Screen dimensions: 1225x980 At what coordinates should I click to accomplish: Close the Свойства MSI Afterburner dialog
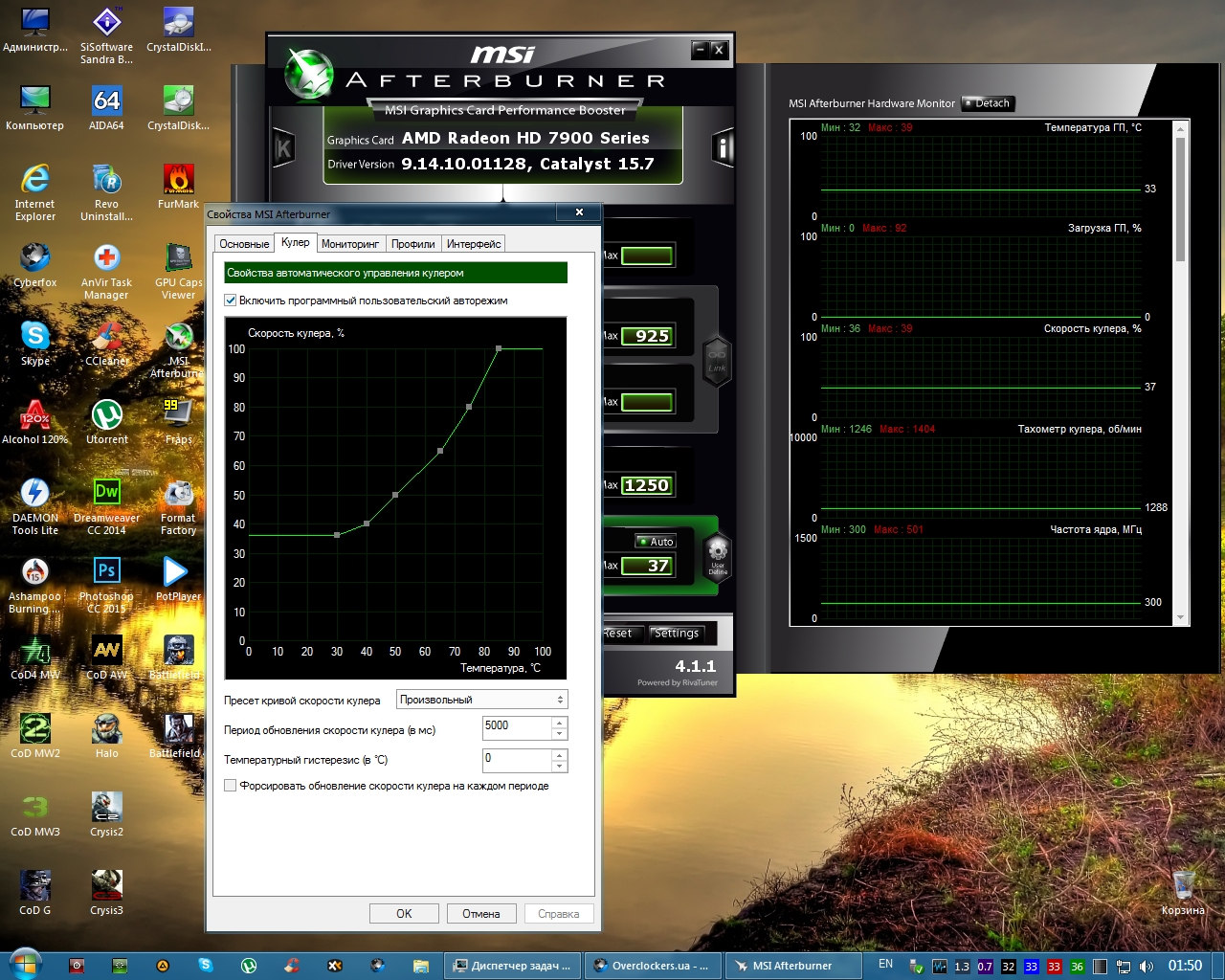(x=579, y=212)
